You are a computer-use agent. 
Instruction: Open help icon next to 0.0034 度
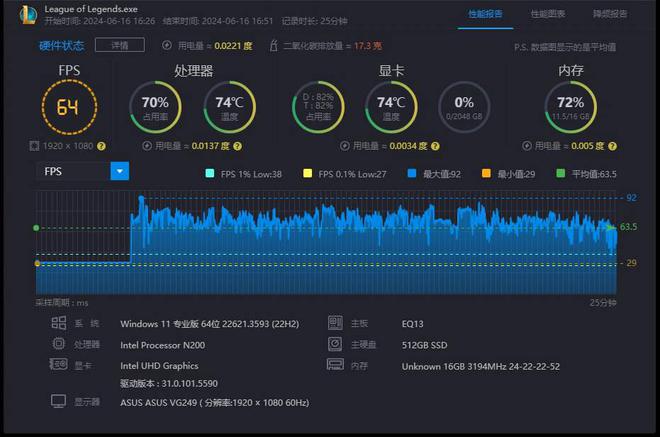pos(435,146)
